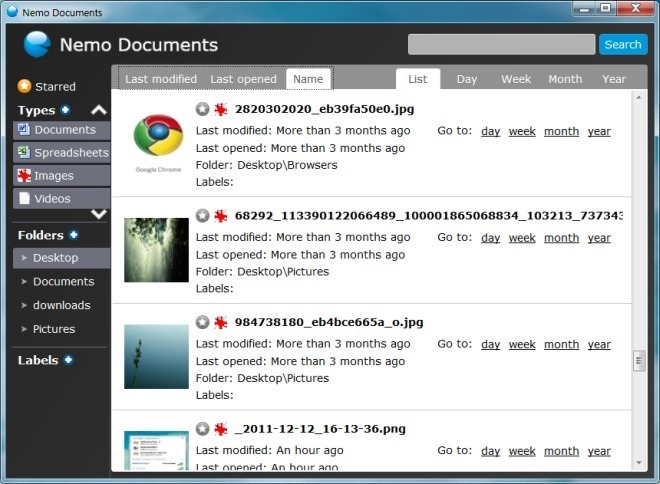Add a new label with plus icon
This screenshot has width=660, height=484.
[x=68, y=360]
